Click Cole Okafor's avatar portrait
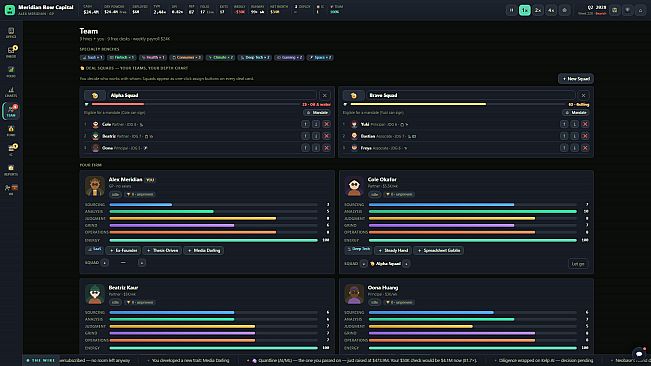The width and height of the screenshot is (651, 366). point(354,186)
